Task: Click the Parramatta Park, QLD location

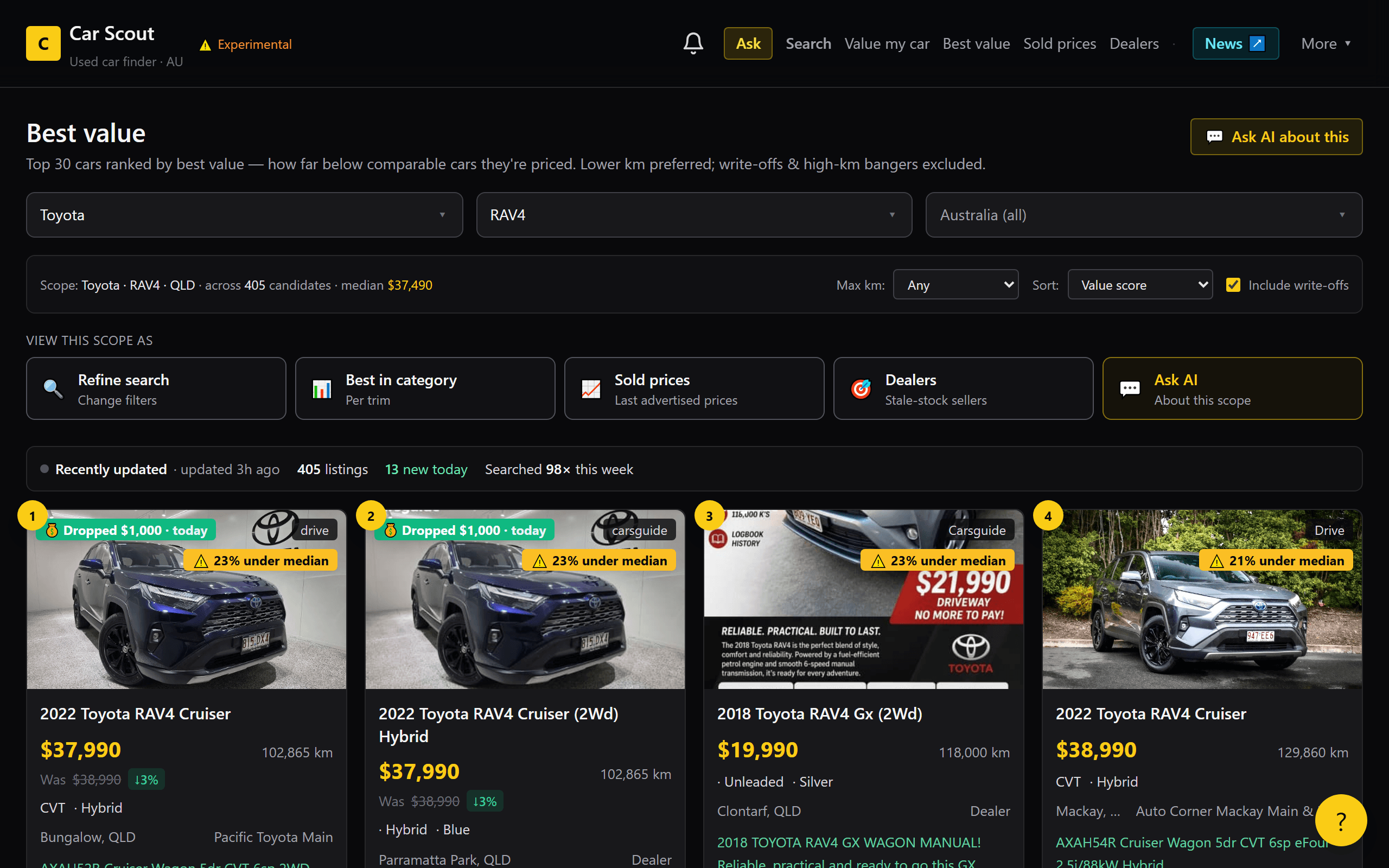Action: (x=444, y=859)
